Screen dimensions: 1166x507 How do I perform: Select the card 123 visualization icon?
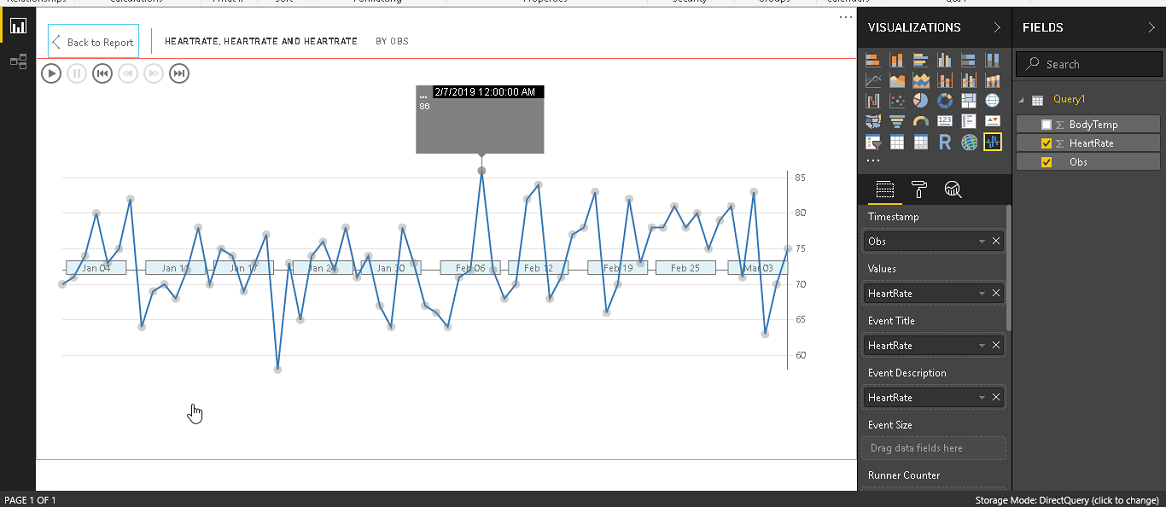[944, 121]
